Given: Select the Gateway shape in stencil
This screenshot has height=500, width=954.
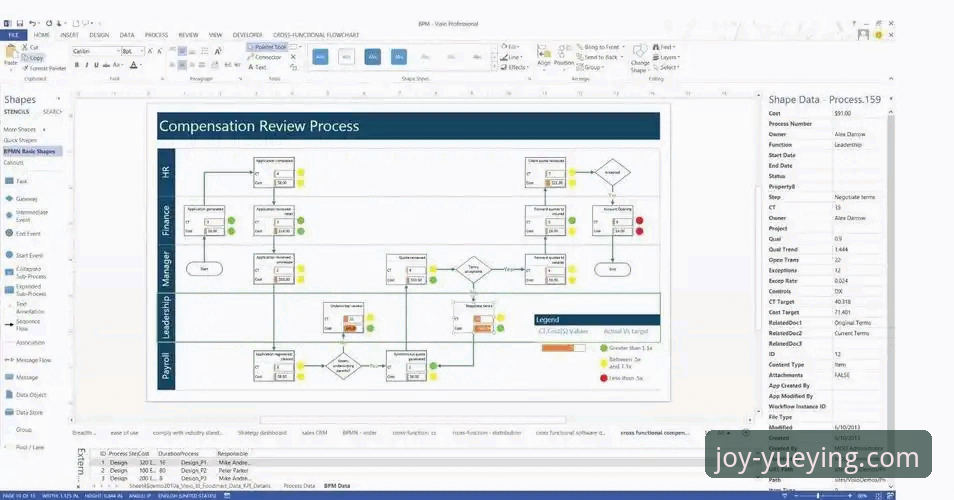Looking at the screenshot, I should point(21,199).
